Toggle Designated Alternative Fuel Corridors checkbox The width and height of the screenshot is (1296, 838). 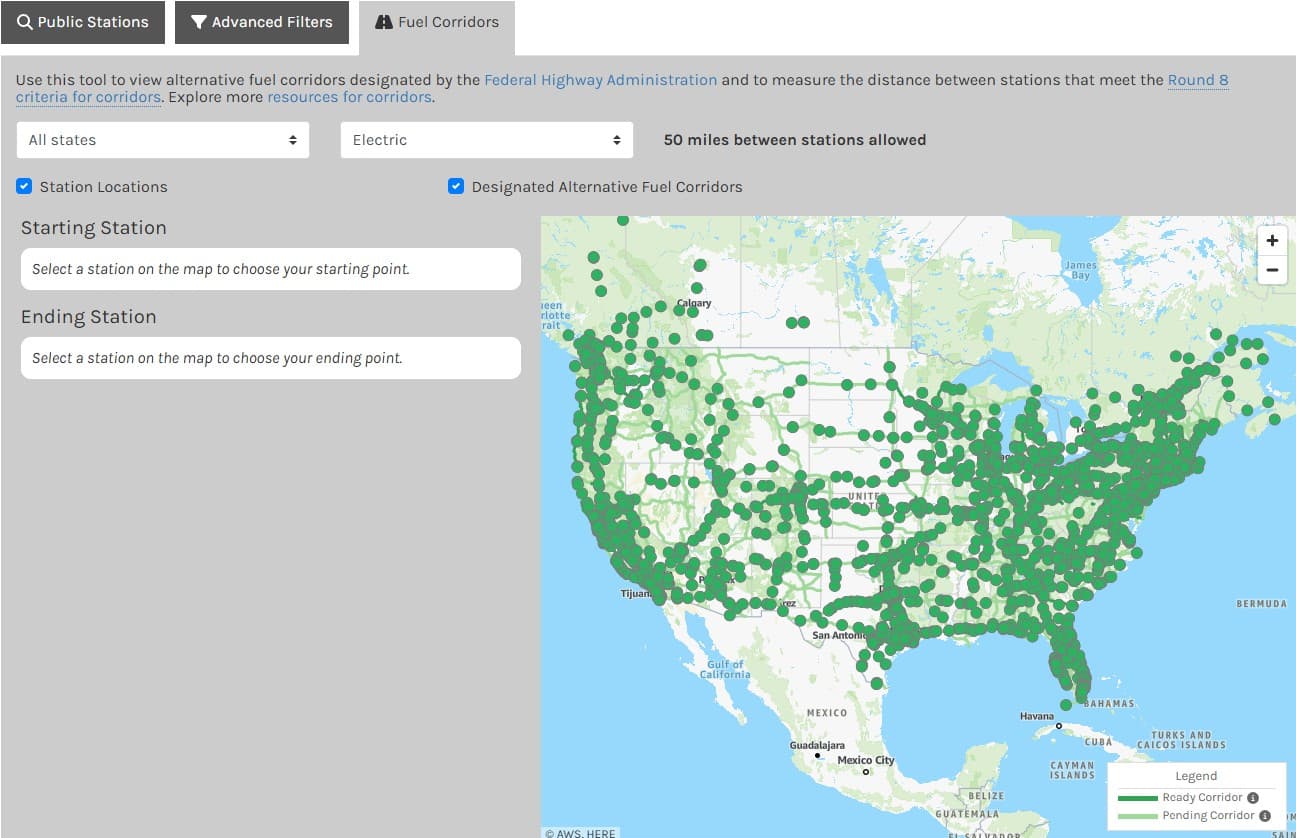point(456,187)
